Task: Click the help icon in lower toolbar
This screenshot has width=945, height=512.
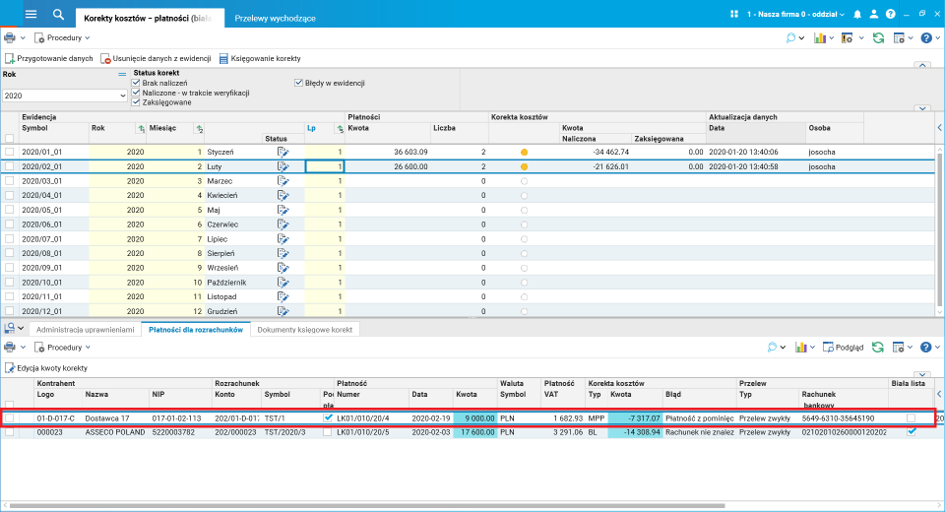Action: (x=926, y=347)
